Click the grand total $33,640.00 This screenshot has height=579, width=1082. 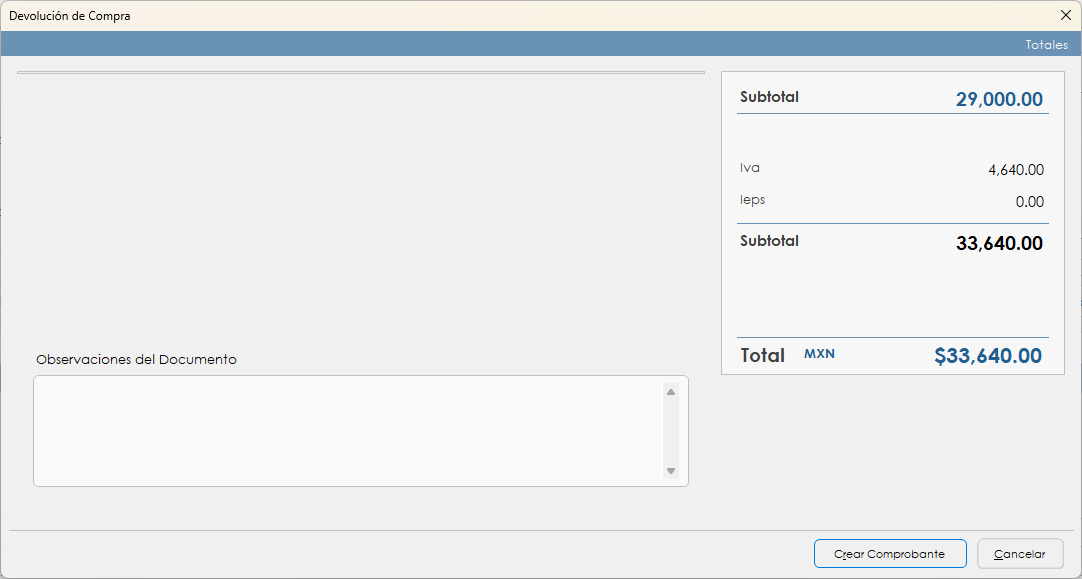click(x=988, y=356)
